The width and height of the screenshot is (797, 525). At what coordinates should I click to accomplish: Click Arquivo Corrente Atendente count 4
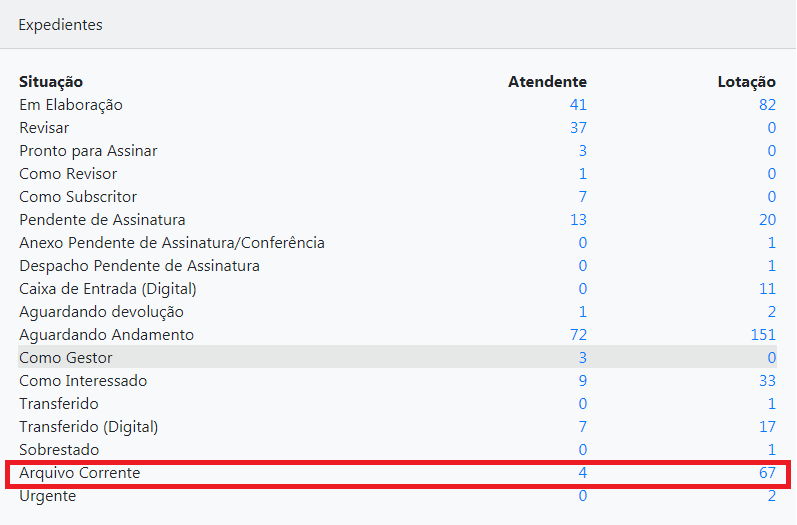[x=583, y=473]
